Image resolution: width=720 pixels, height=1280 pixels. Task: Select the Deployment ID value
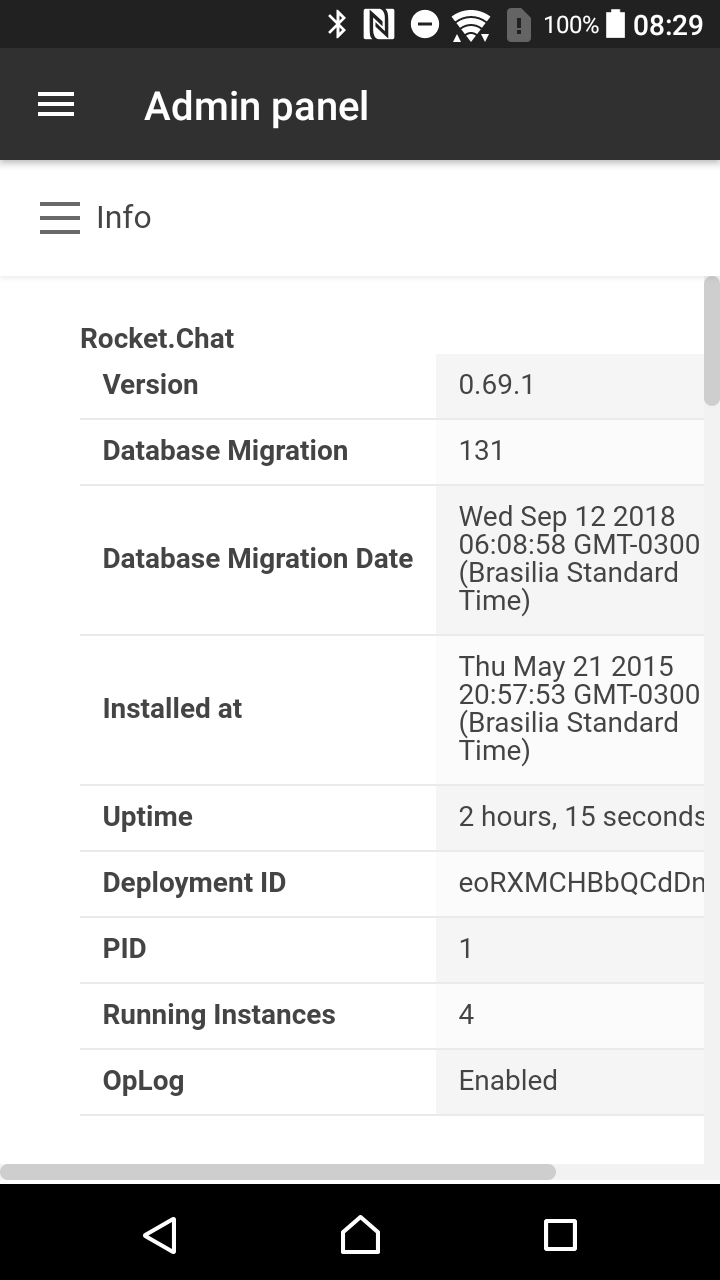tap(581, 882)
